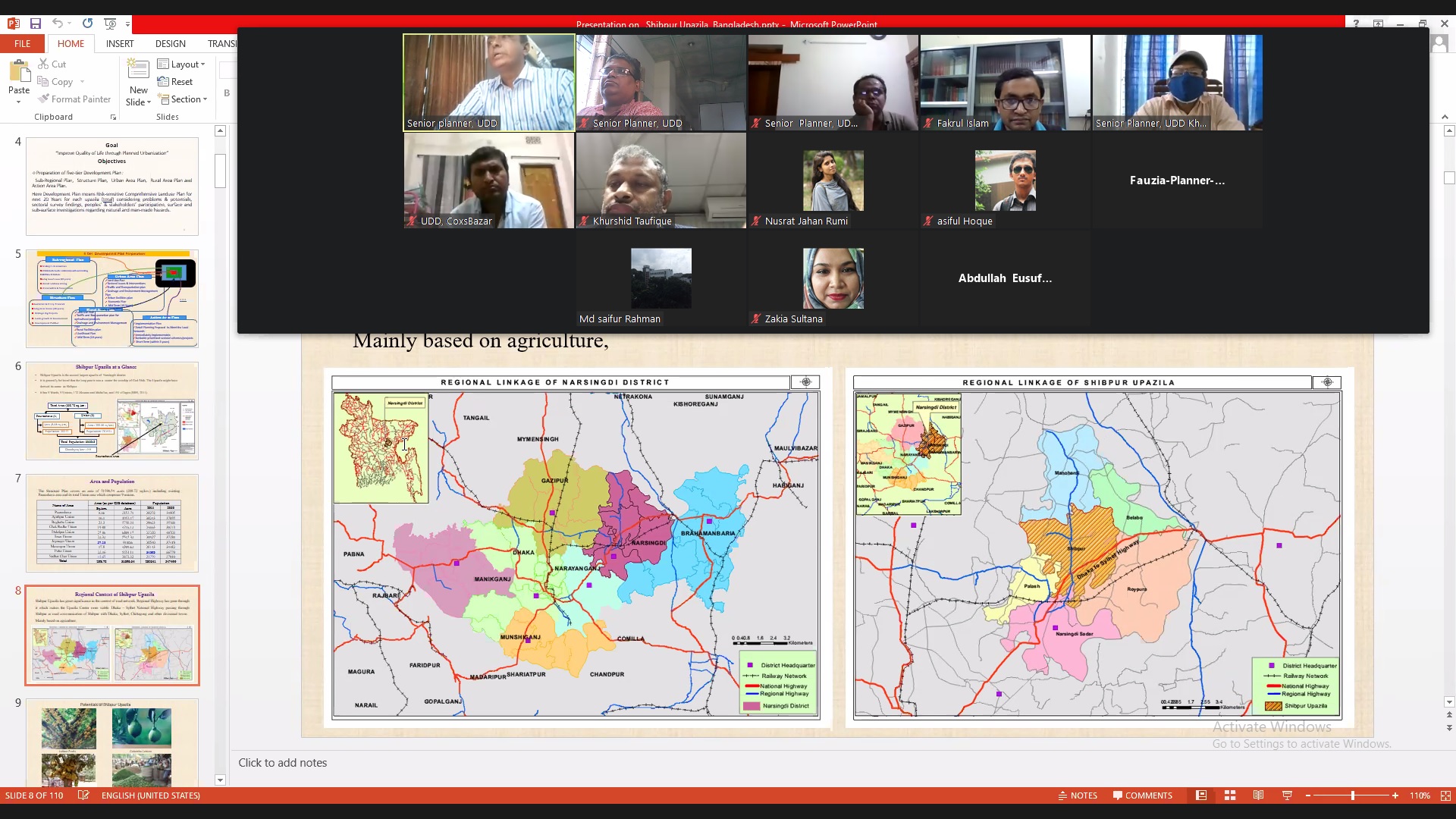Expand the Section dropdown

(x=183, y=99)
